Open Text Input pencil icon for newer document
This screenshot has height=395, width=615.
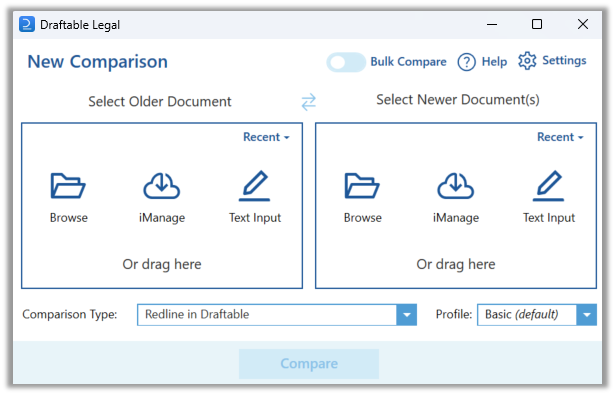[549, 186]
